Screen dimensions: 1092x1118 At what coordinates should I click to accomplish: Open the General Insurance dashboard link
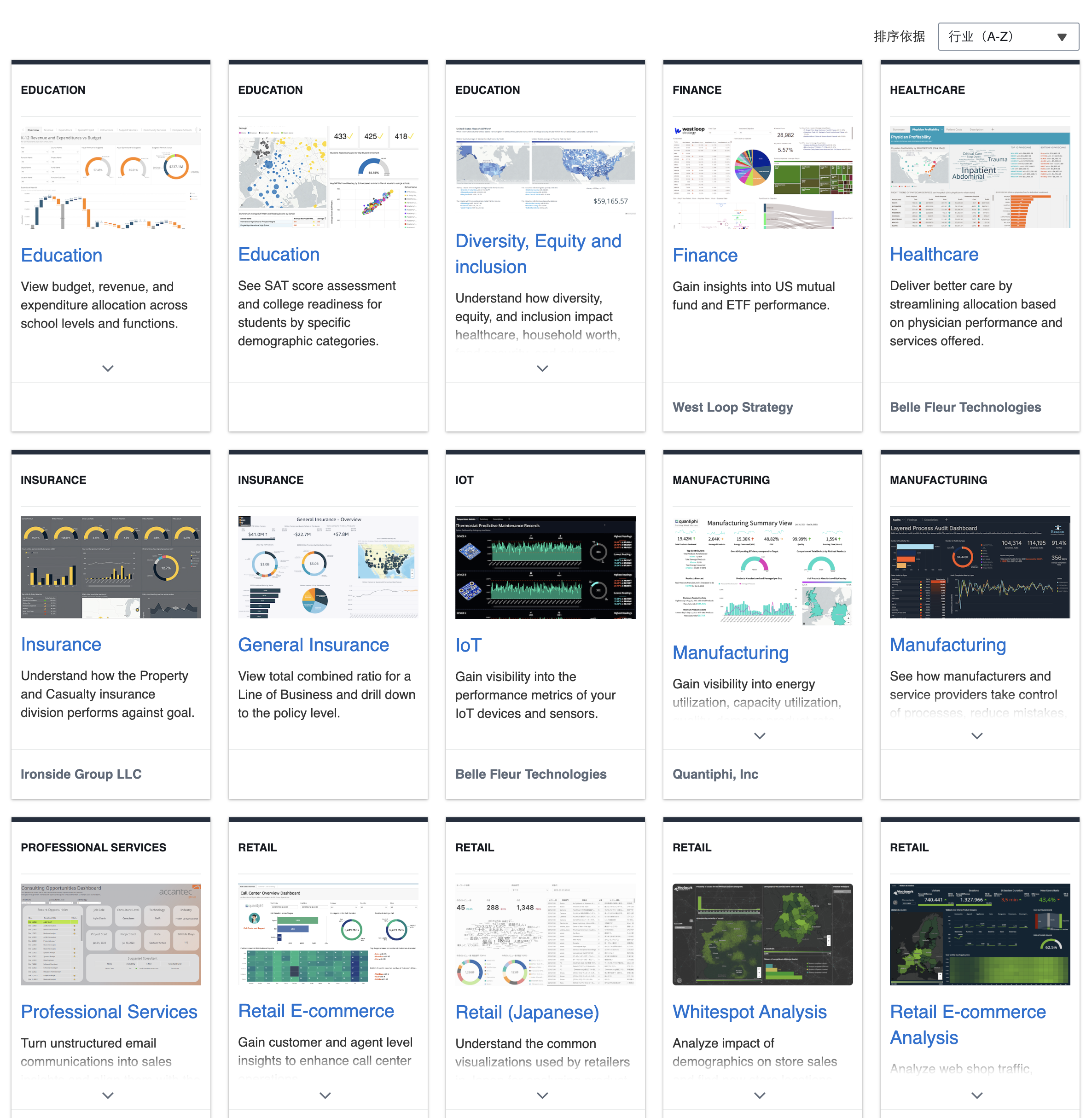click(313, 645)
